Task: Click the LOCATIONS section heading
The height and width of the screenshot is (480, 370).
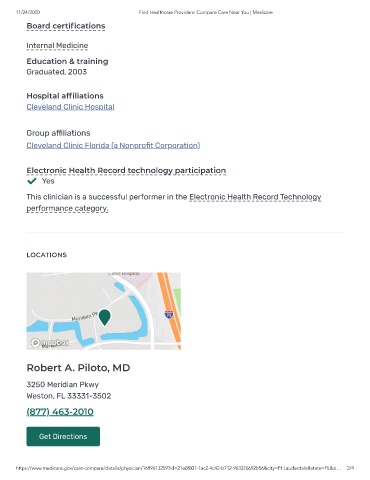Action: pos(47,255)
